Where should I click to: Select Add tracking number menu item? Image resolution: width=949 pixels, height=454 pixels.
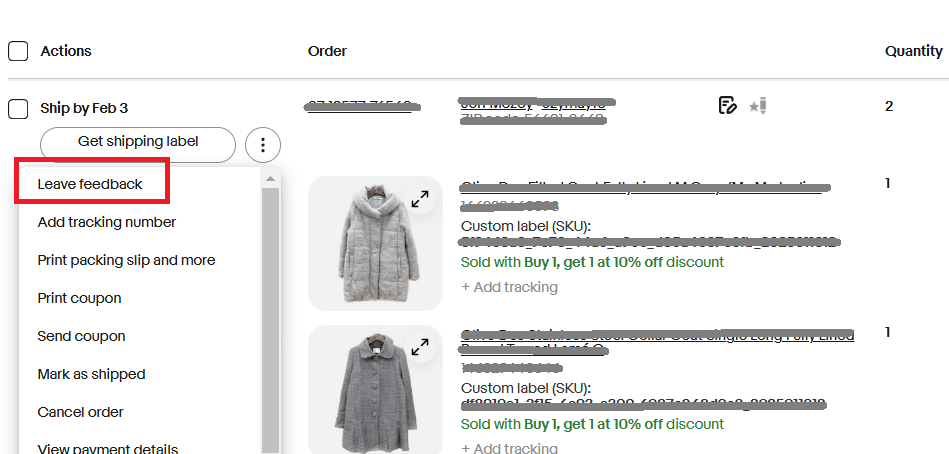tap(107, 222)
